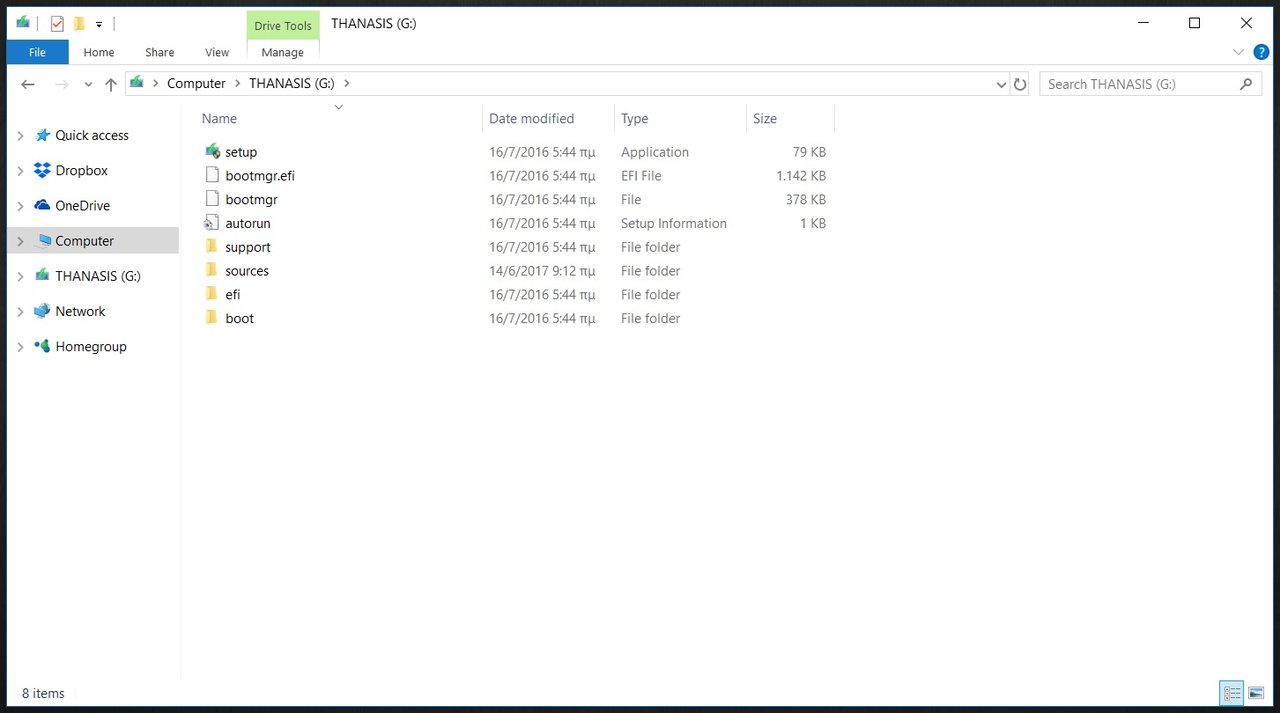Expand the THANASIS (G:) tree node
1280x713 pixels.
[20, 276]
